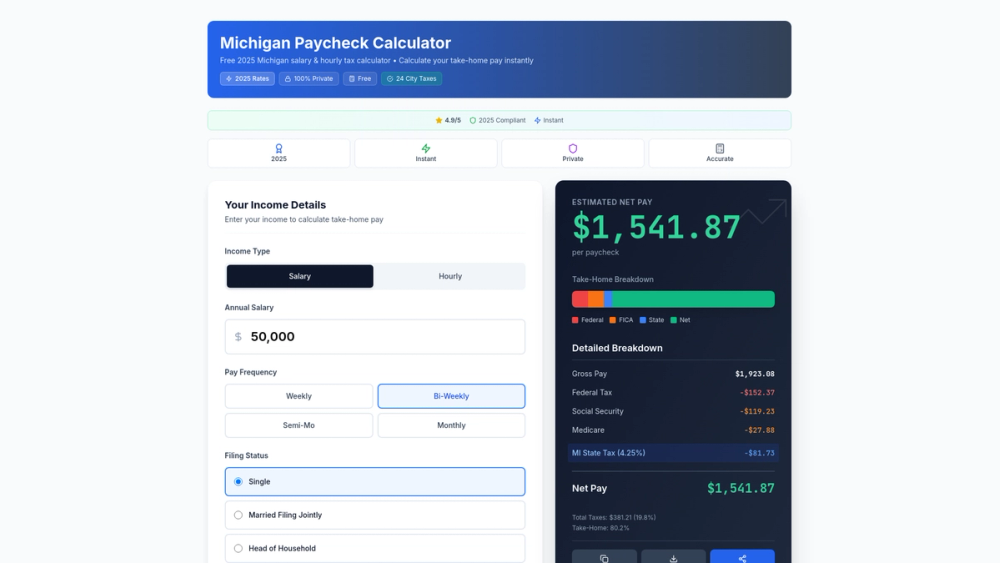Click the 2025 Compliant shield icon
The image size is (1000, 563).
click(473, 120)
